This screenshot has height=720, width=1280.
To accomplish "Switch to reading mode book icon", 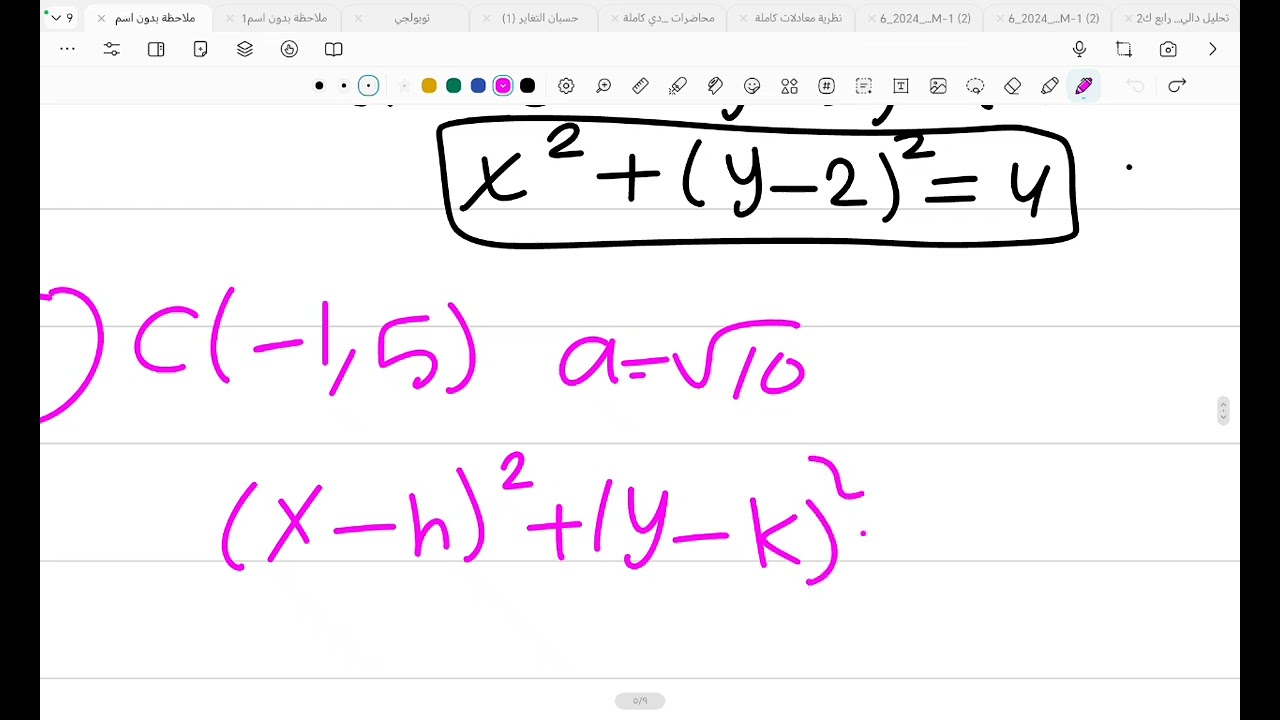I will coord(334,49).
